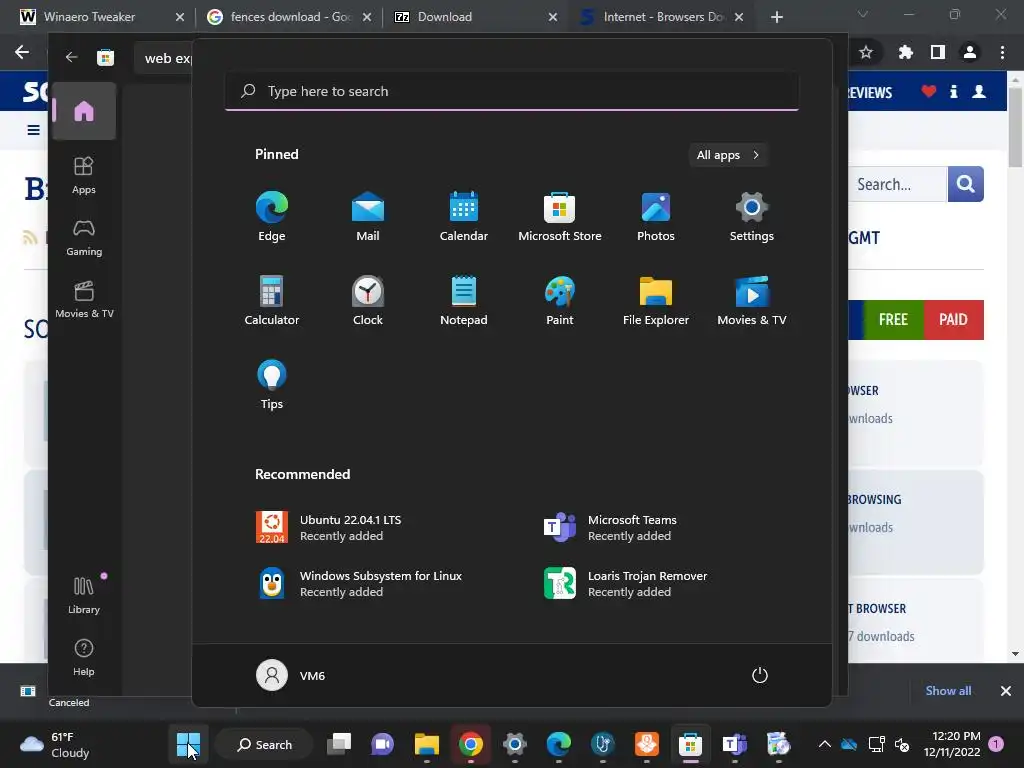Open website user account icon

pos(979,91)
